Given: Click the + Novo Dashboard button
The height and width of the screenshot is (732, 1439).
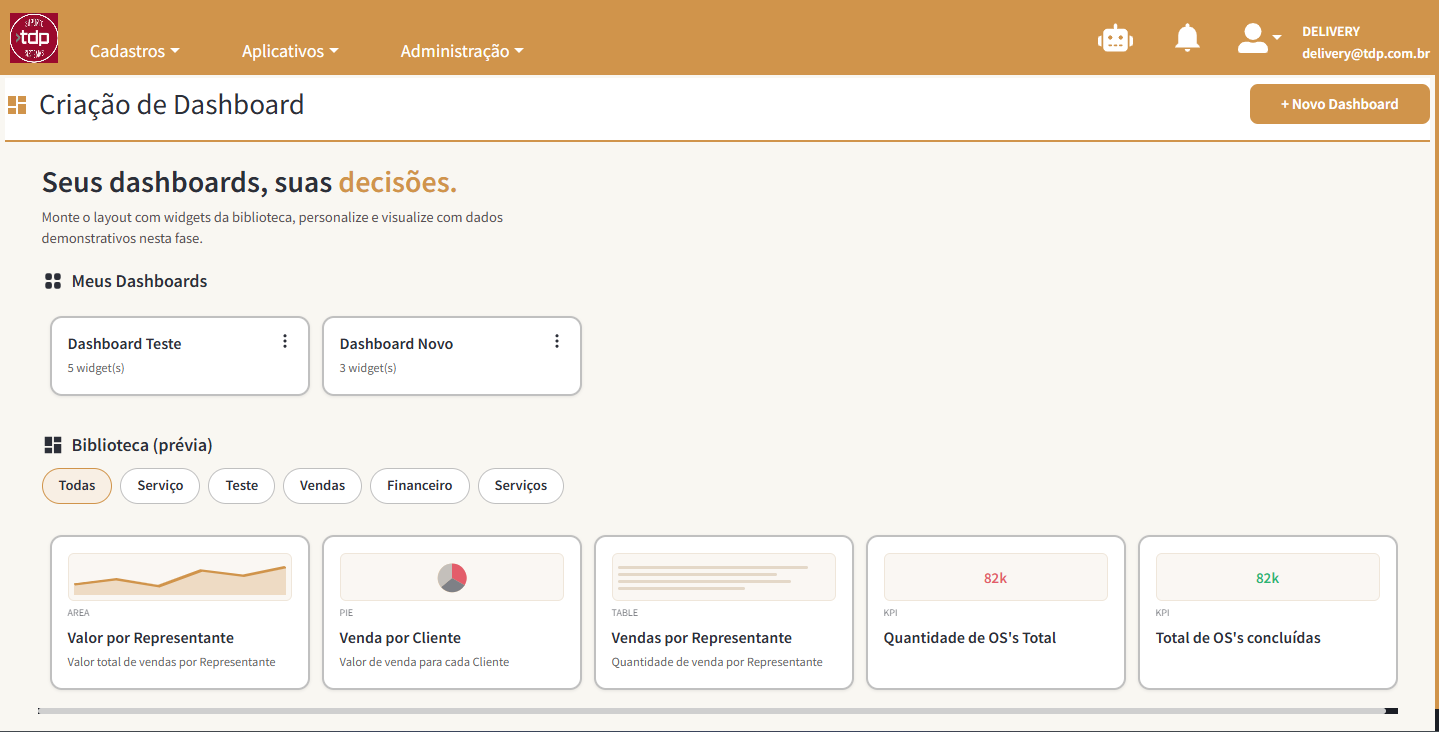Looking at the screenshot, I should pyautogui.click(x=1340, y=104).
